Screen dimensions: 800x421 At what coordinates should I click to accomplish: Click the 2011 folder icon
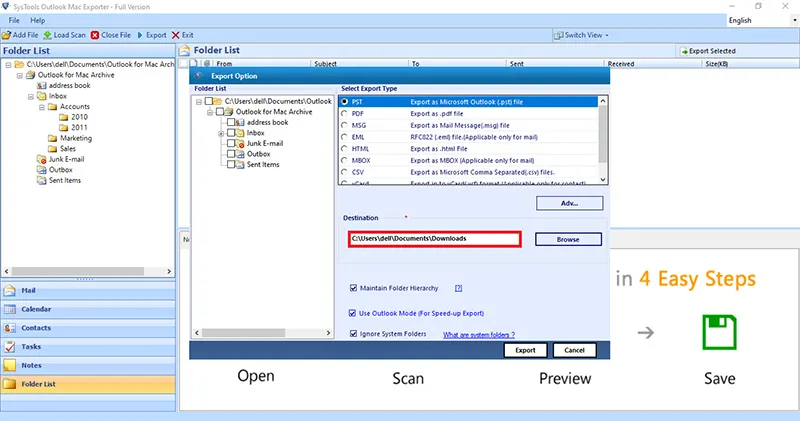(64, 128)
